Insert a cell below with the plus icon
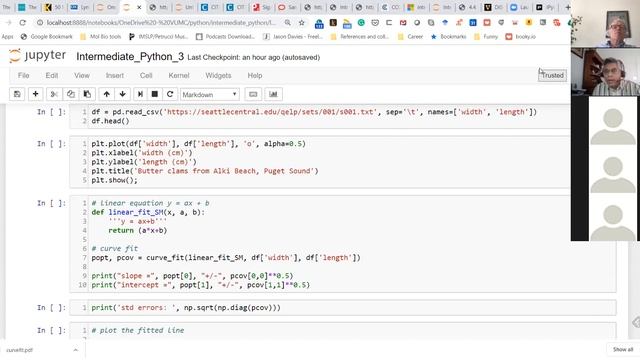This screenshot has width=640, height=360. [x=36, y=94]
